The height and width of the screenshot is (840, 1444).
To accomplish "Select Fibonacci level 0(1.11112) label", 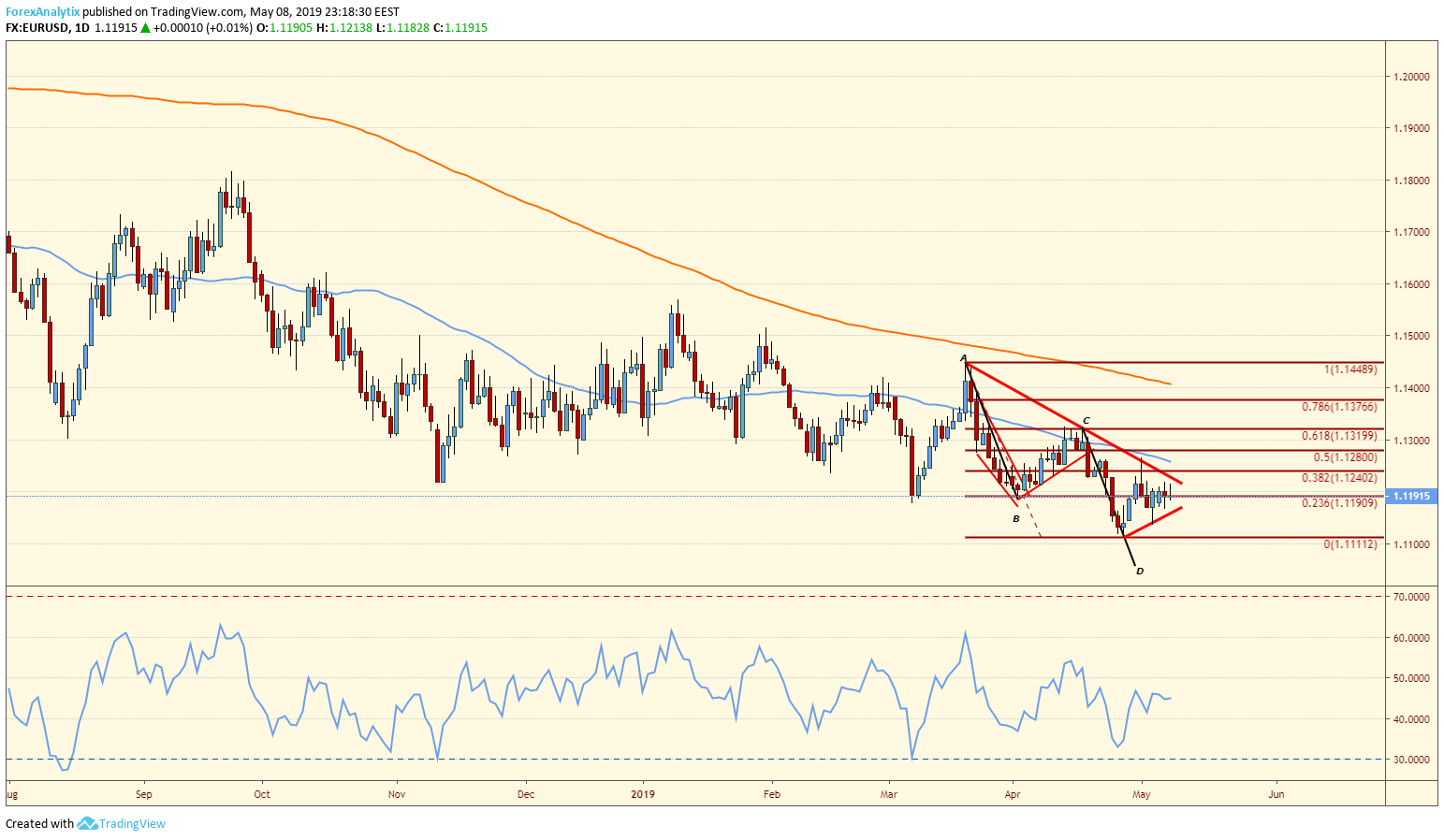I will [x=1350, y=543].
